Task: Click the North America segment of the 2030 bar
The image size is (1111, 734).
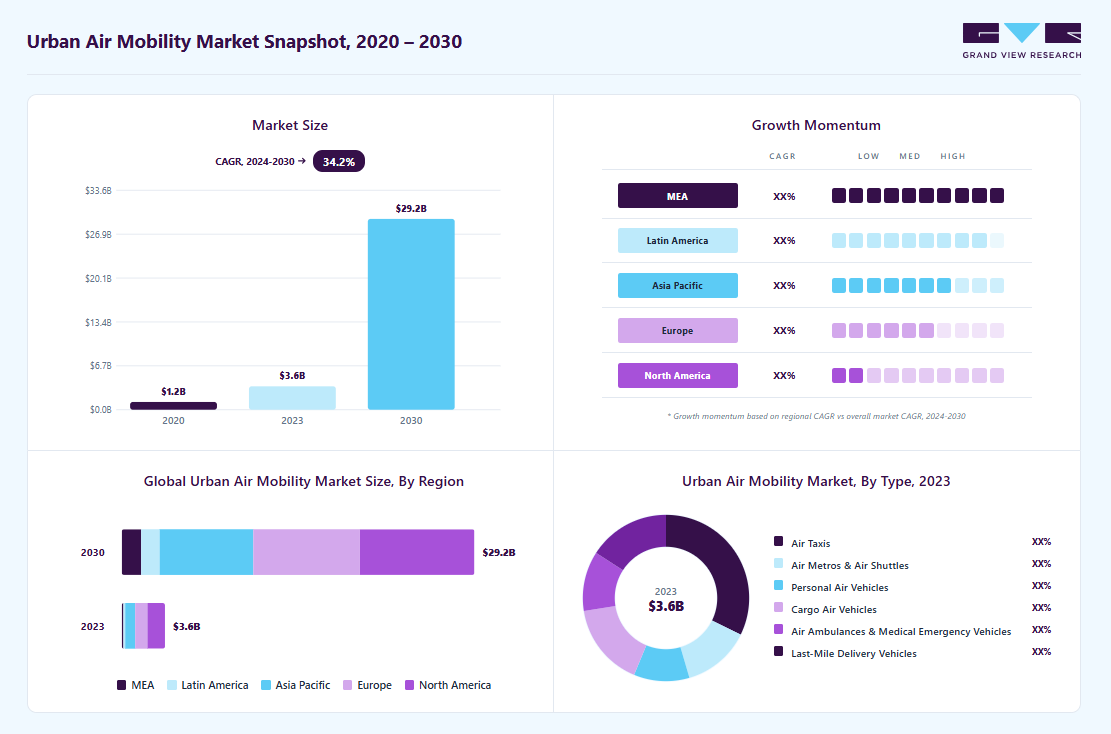Action: [417, 552]
